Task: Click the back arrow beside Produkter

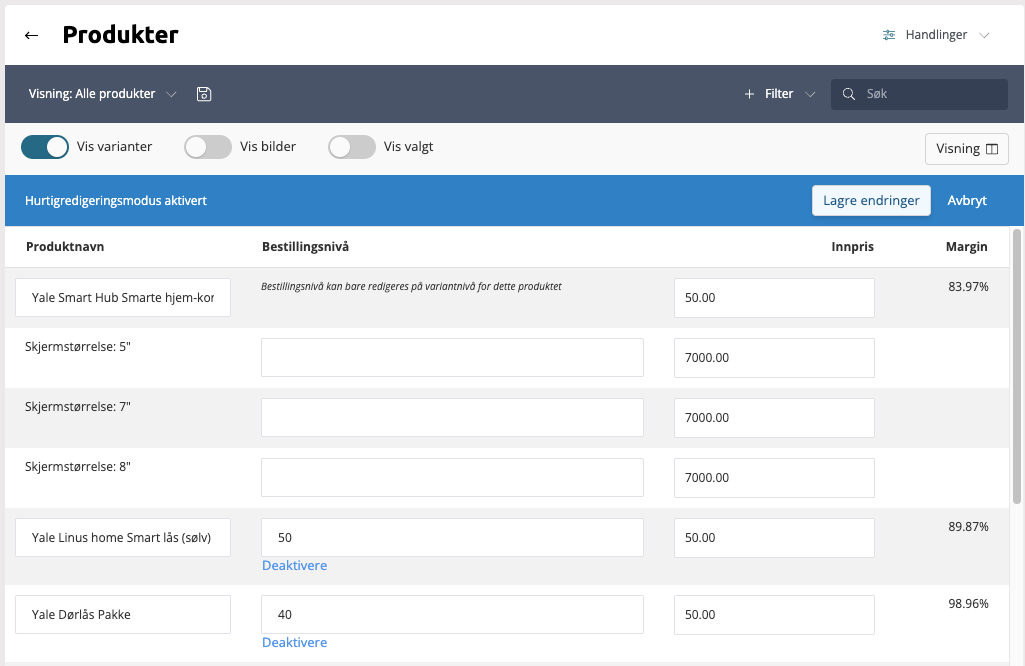Action: click(31, 35)
